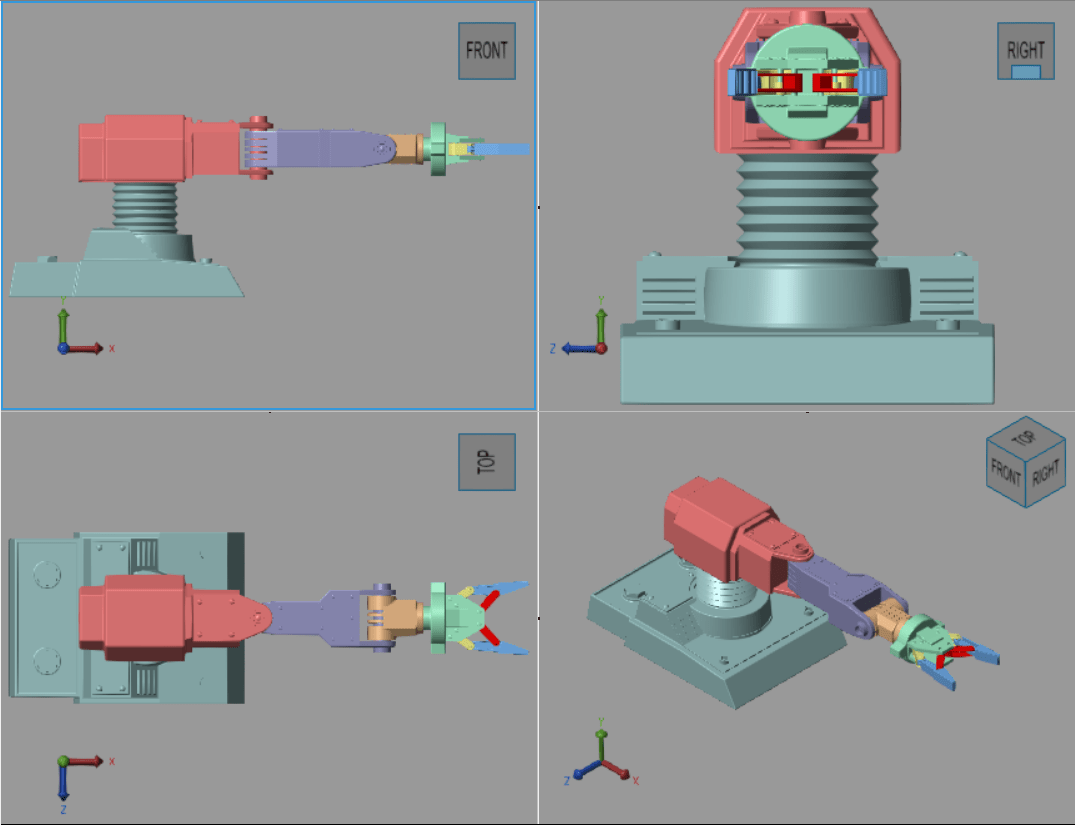Select the green gripper flange in TOP viewport

point(438,618)
